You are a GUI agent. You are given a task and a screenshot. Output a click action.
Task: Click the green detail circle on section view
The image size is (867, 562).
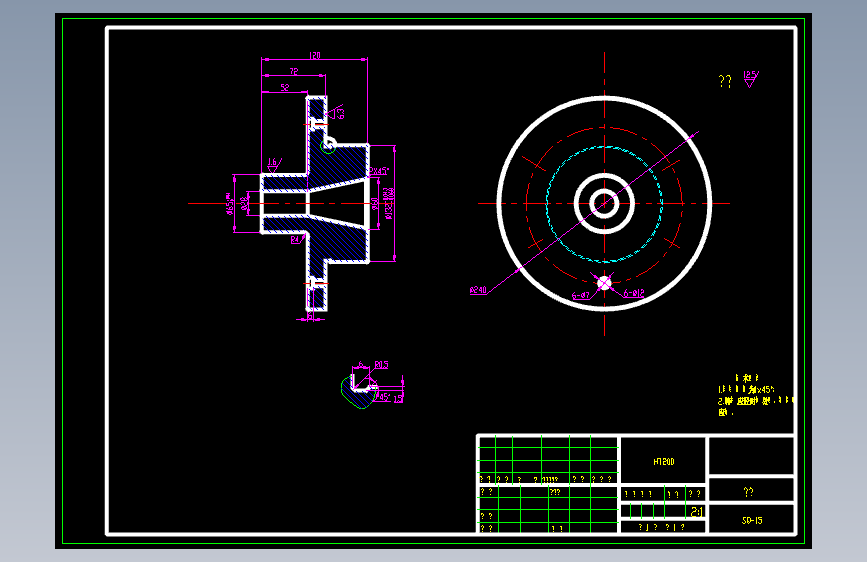pos(328,146)
